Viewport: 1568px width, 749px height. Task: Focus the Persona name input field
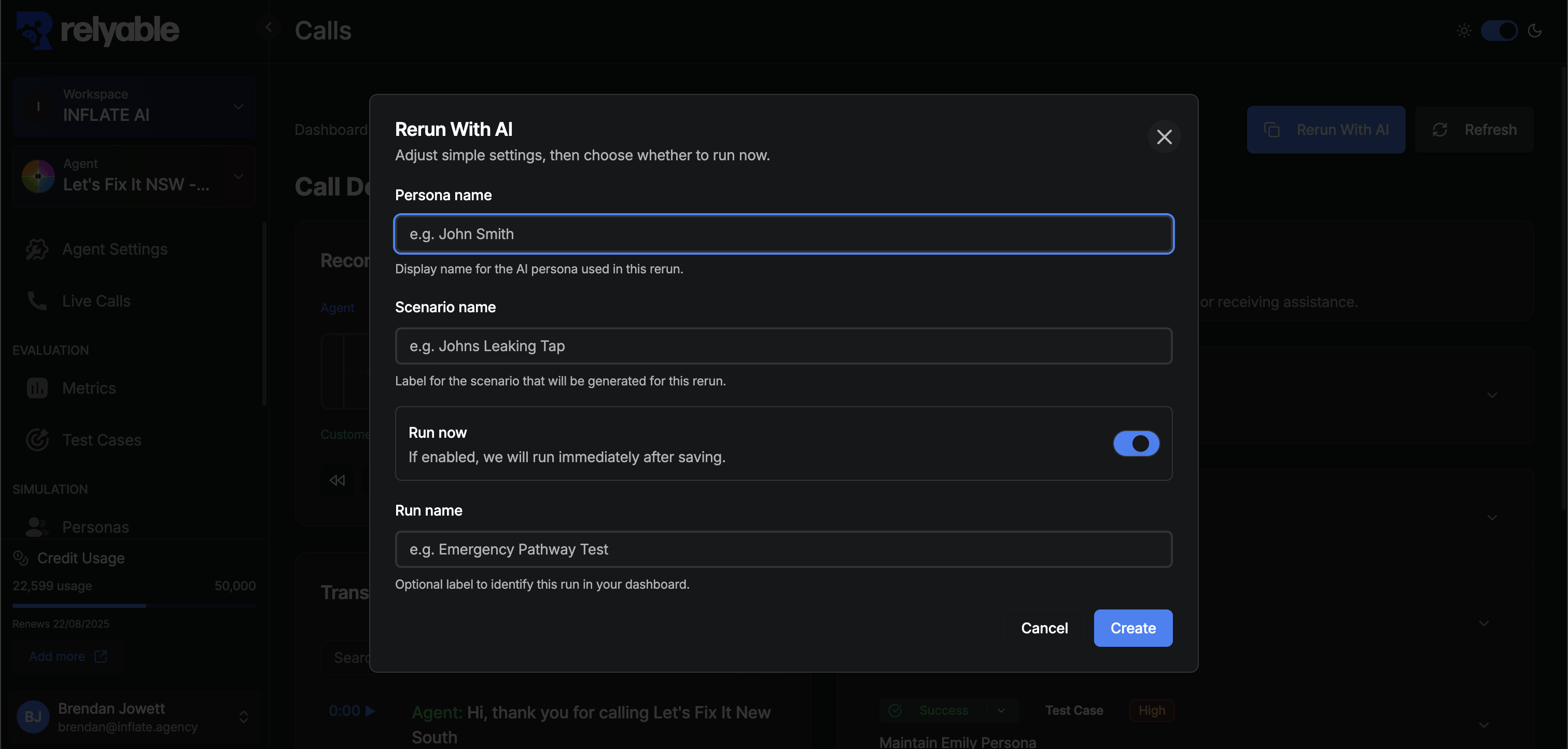tap(783, 234)
